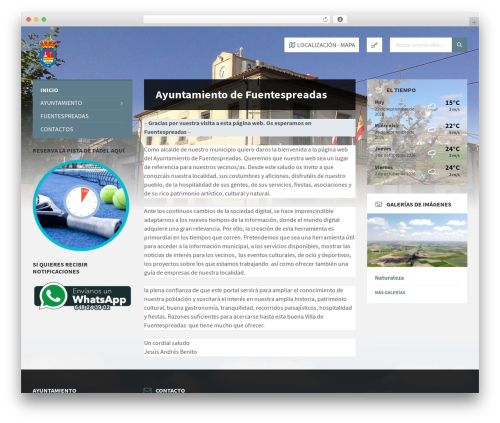Click the Ayuntamiento de Fuentespreadas page title
Image resolution: width=500 pixels, height=423 pixels.
(241, 95)
